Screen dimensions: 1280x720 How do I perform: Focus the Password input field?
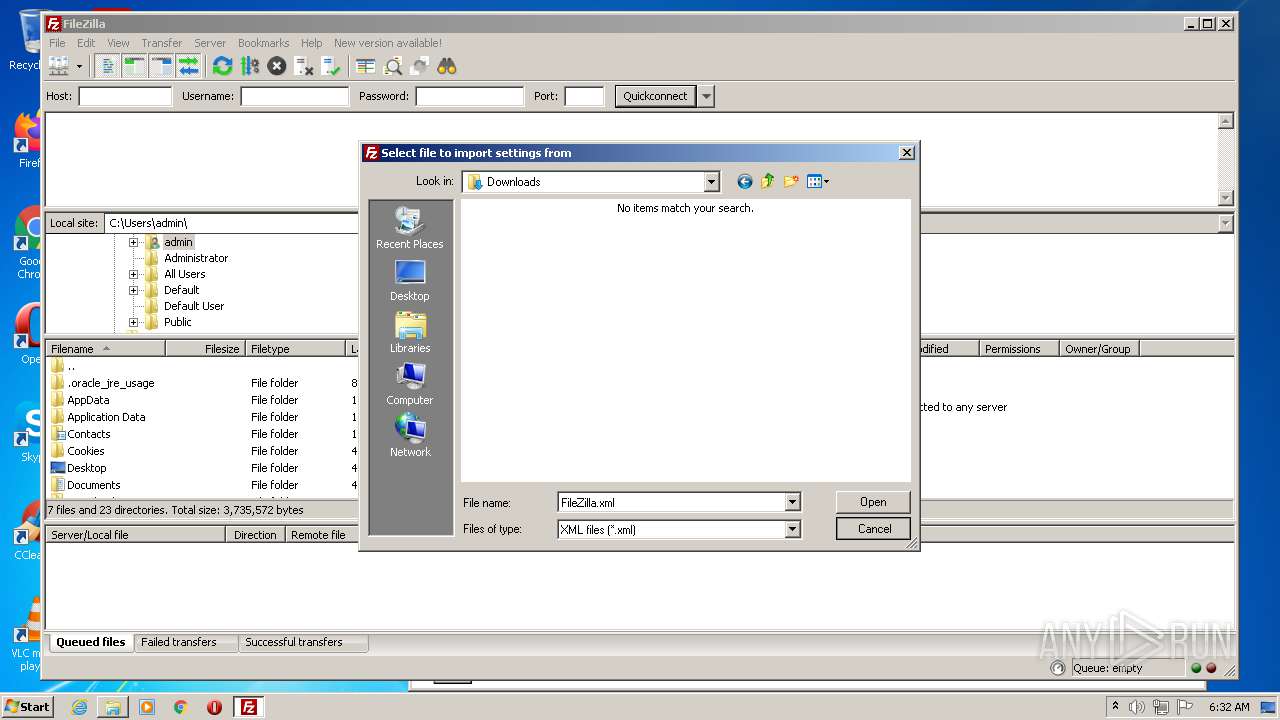pos(469,96)
